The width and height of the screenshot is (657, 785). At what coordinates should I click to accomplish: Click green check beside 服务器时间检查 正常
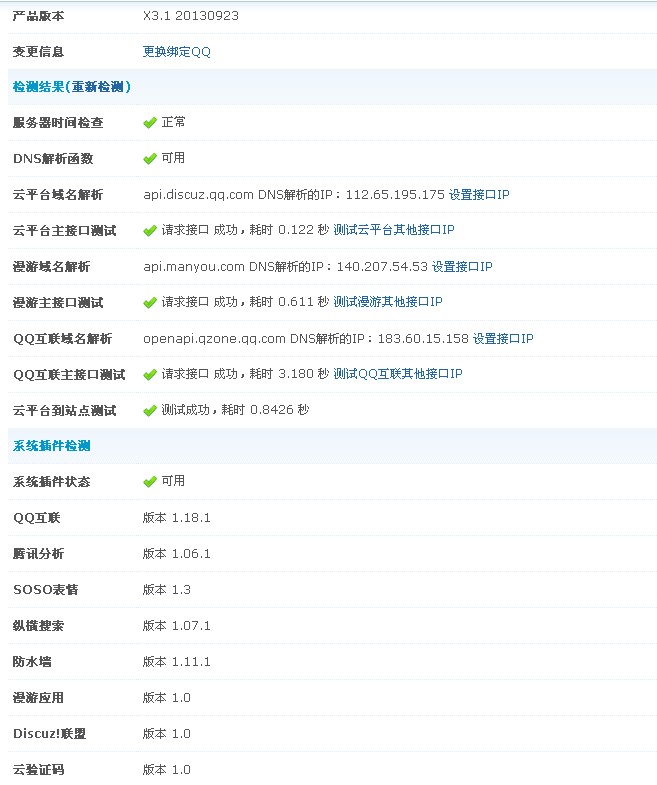coord(150,123)
